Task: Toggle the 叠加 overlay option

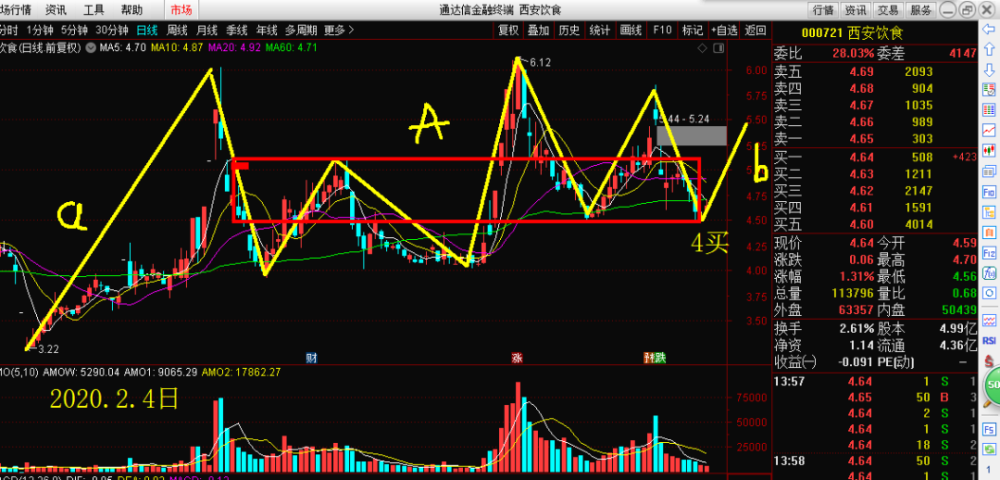Action: 538,30
